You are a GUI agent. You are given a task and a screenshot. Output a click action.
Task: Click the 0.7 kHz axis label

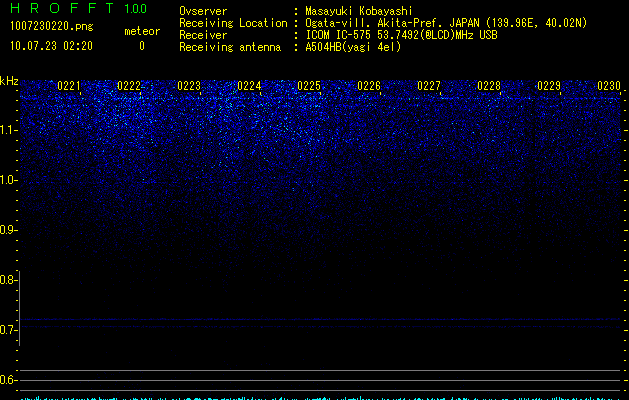point(8,330)
